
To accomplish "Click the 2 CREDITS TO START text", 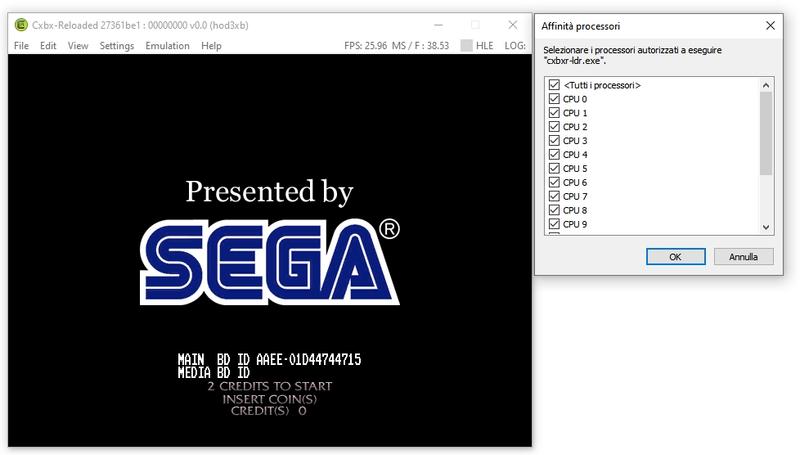I will coord(269,386).
